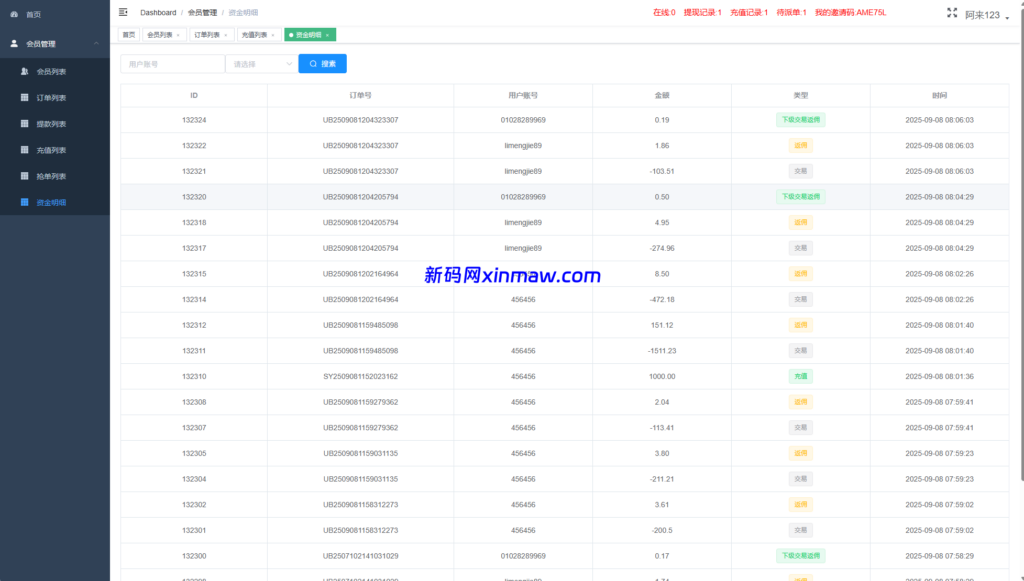Click the 会员管理 user icon in sidebar
1024x581 pixels.
pos(12,43)
